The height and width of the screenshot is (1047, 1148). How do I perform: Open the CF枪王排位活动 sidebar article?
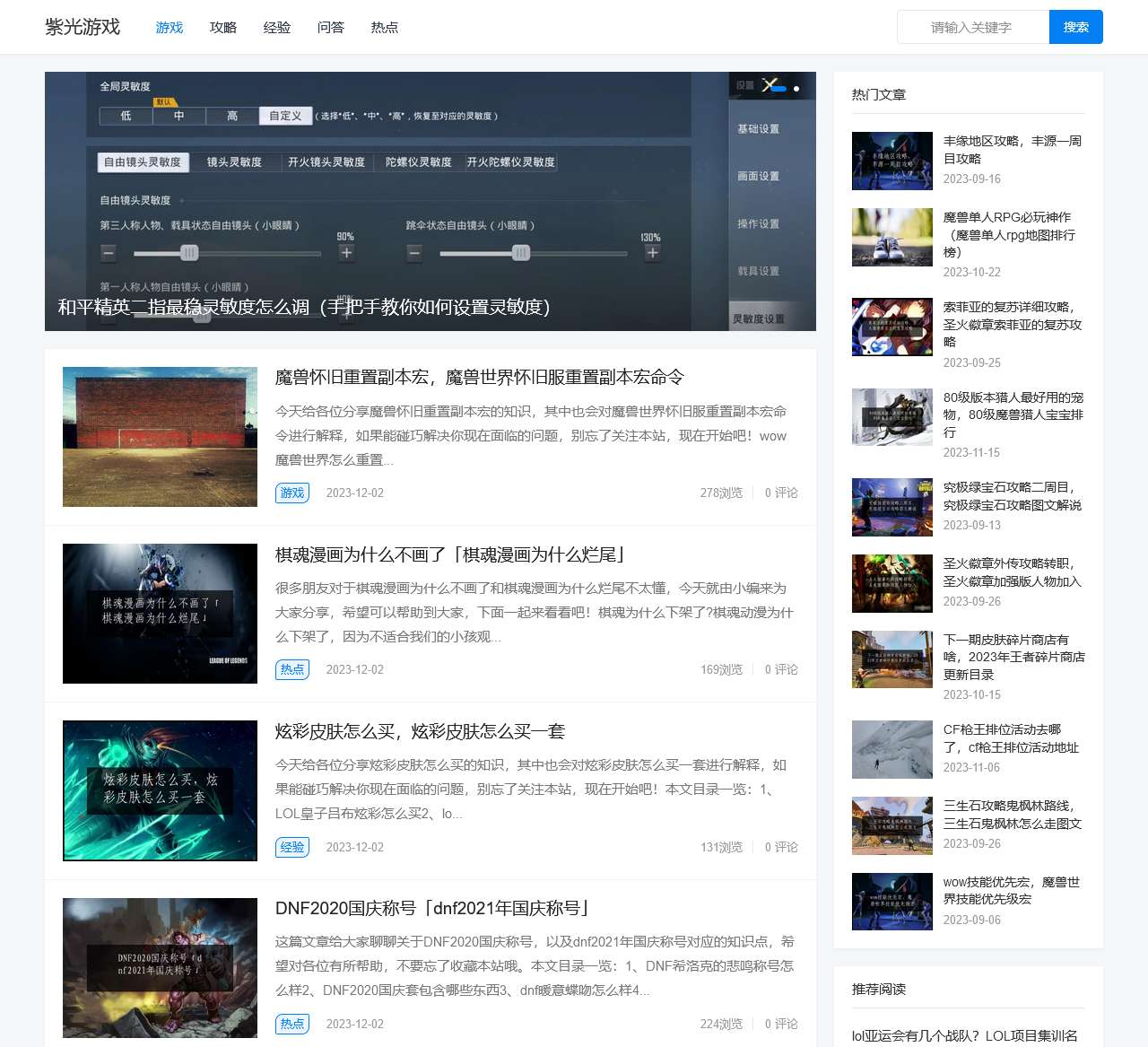[x=1010, y=738]
